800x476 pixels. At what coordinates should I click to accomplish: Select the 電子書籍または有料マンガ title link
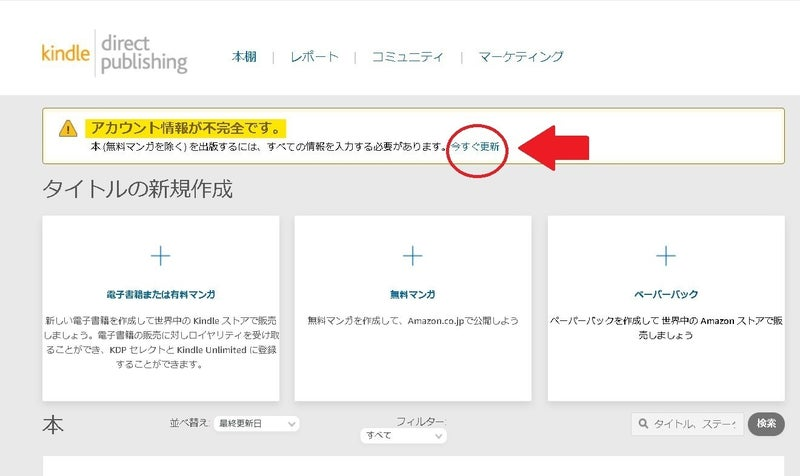pyautogui.click(x=160, y=294)
